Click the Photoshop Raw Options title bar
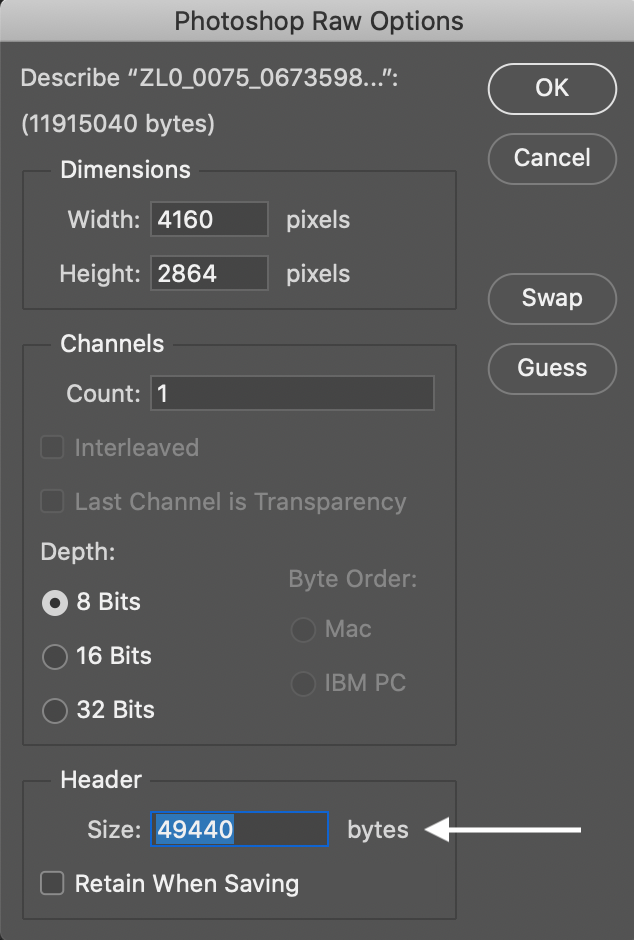This screenshot has width=634, height=940. point(317,21)
